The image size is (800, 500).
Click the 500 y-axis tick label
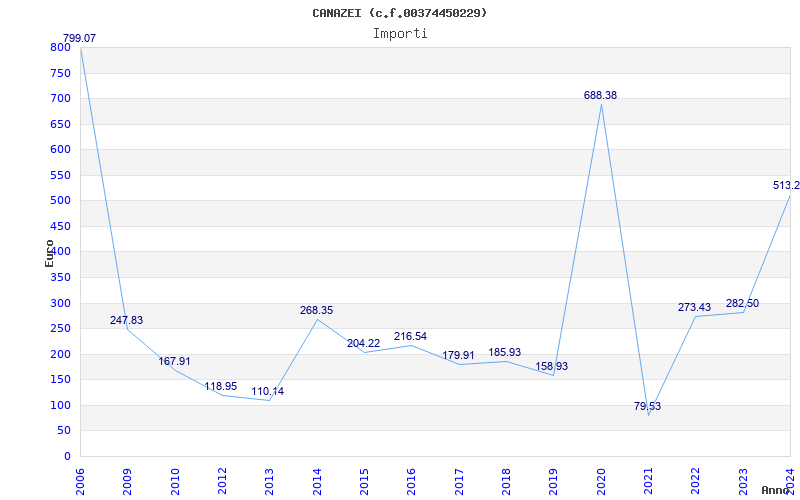[60, 201]
